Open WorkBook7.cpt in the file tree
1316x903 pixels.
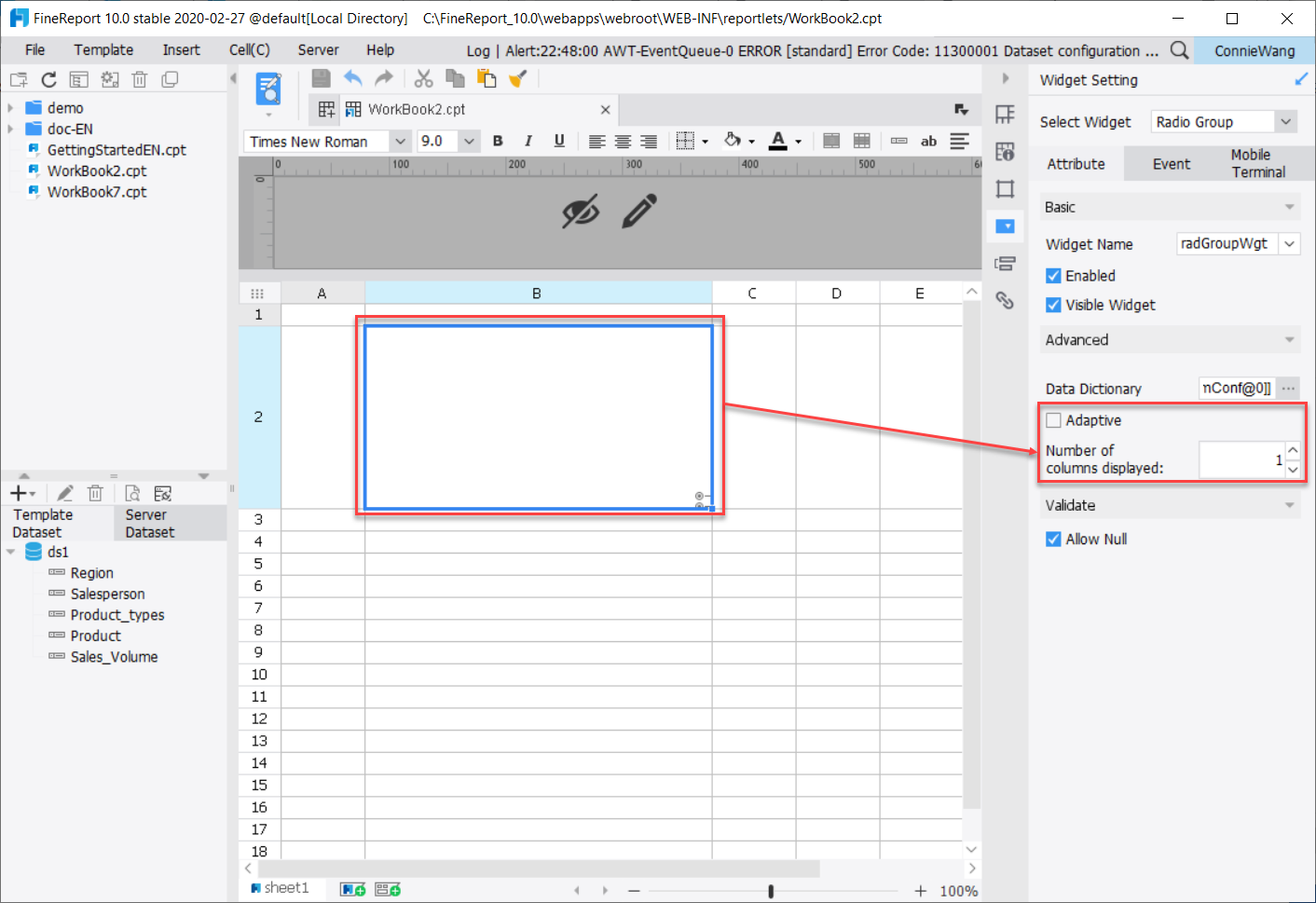97,192
